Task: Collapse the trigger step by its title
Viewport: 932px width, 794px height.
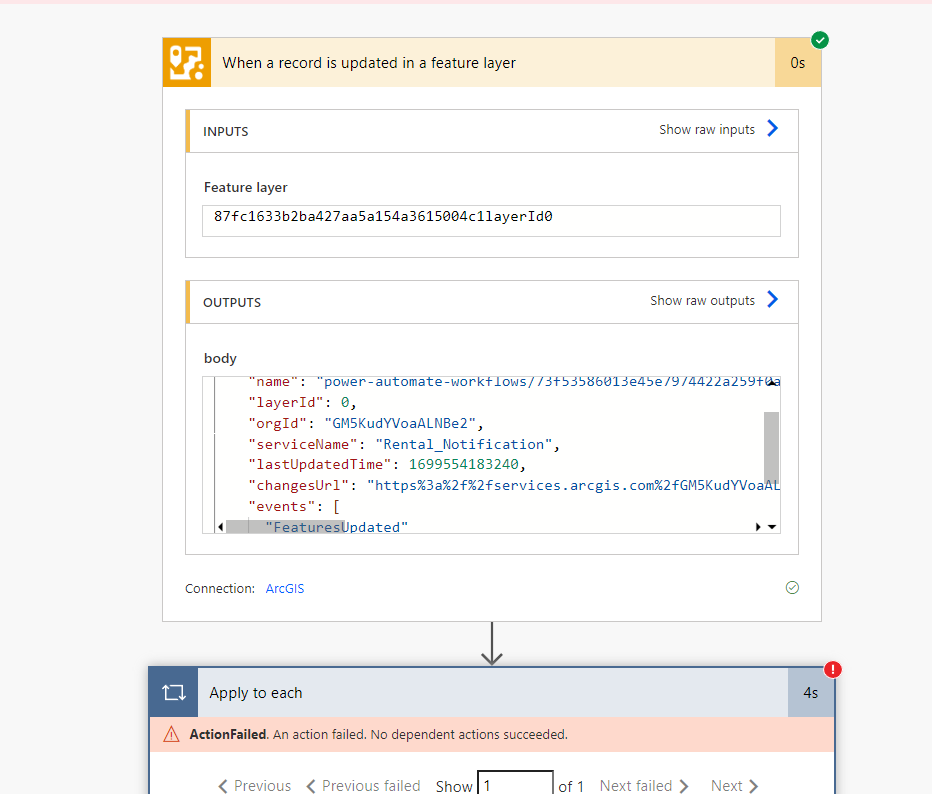Action: (369, 63)
